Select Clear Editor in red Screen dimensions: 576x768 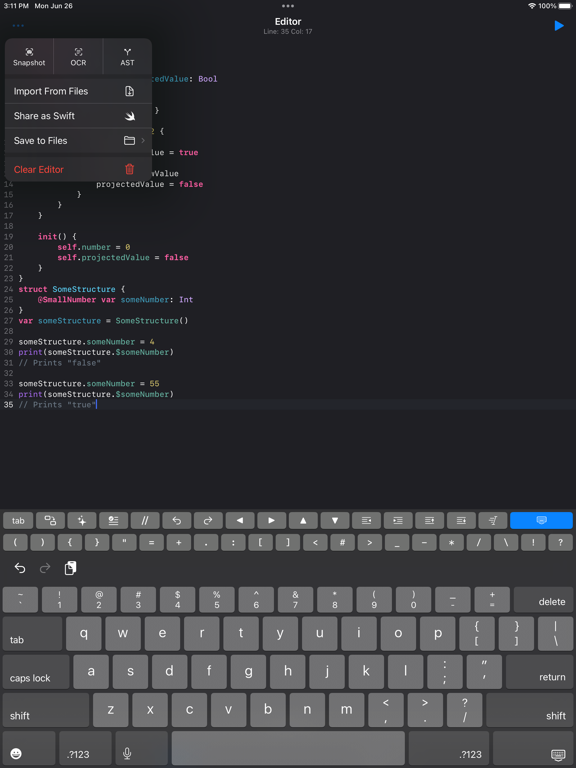point(78,169)
